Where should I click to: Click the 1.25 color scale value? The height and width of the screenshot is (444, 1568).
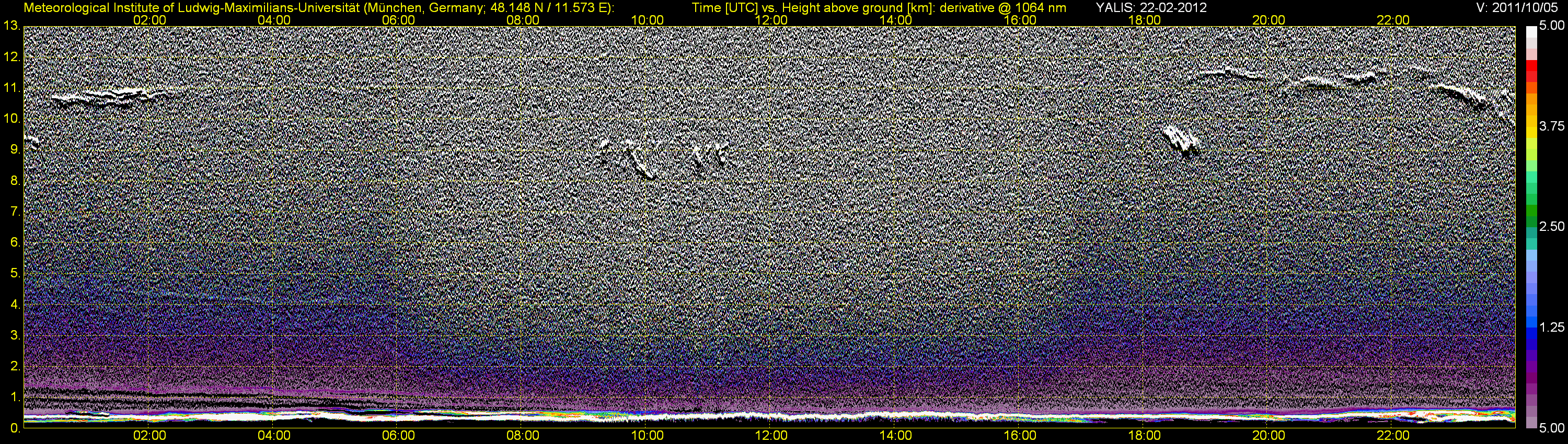click(x=1551, y=328)
